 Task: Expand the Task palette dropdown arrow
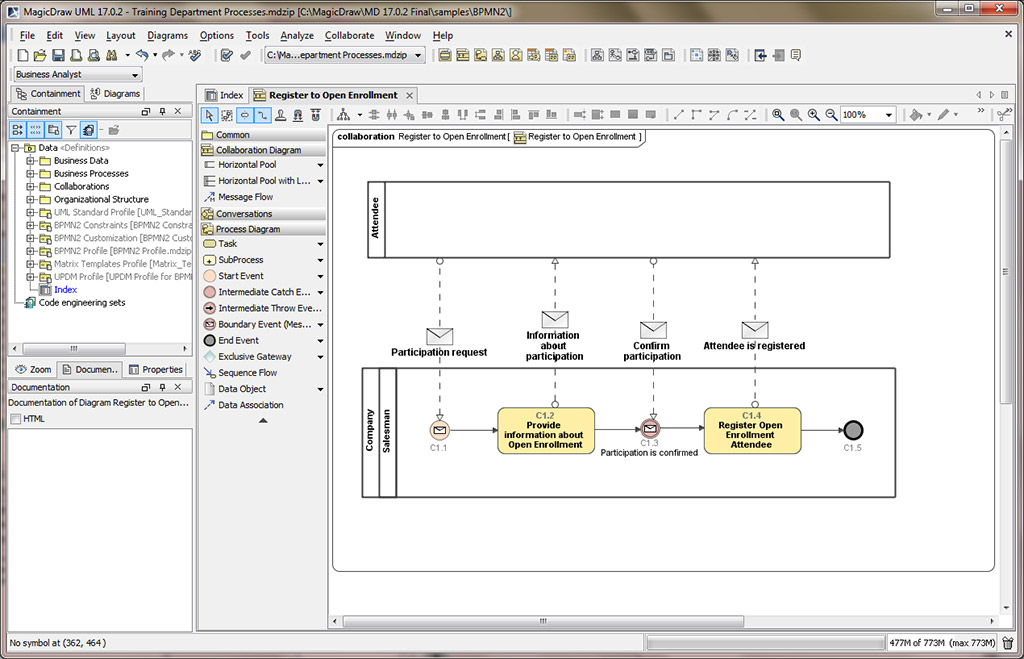pos(318,243)
